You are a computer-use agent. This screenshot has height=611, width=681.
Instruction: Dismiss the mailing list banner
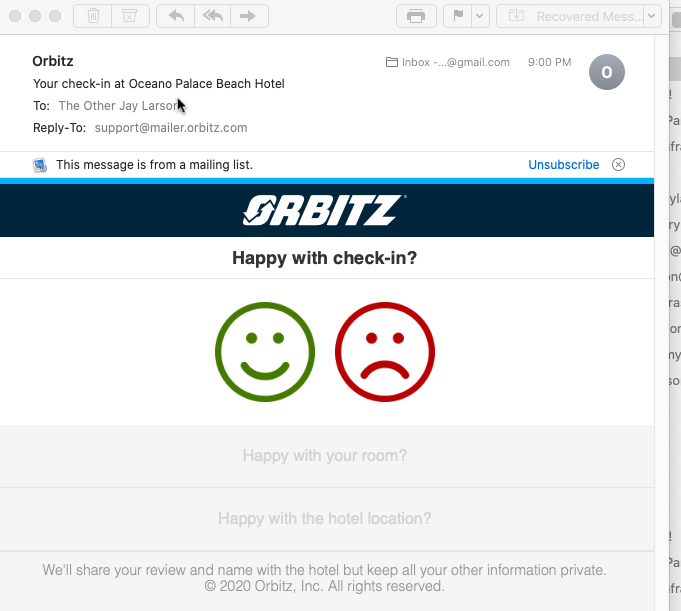(x=618, y=165)
